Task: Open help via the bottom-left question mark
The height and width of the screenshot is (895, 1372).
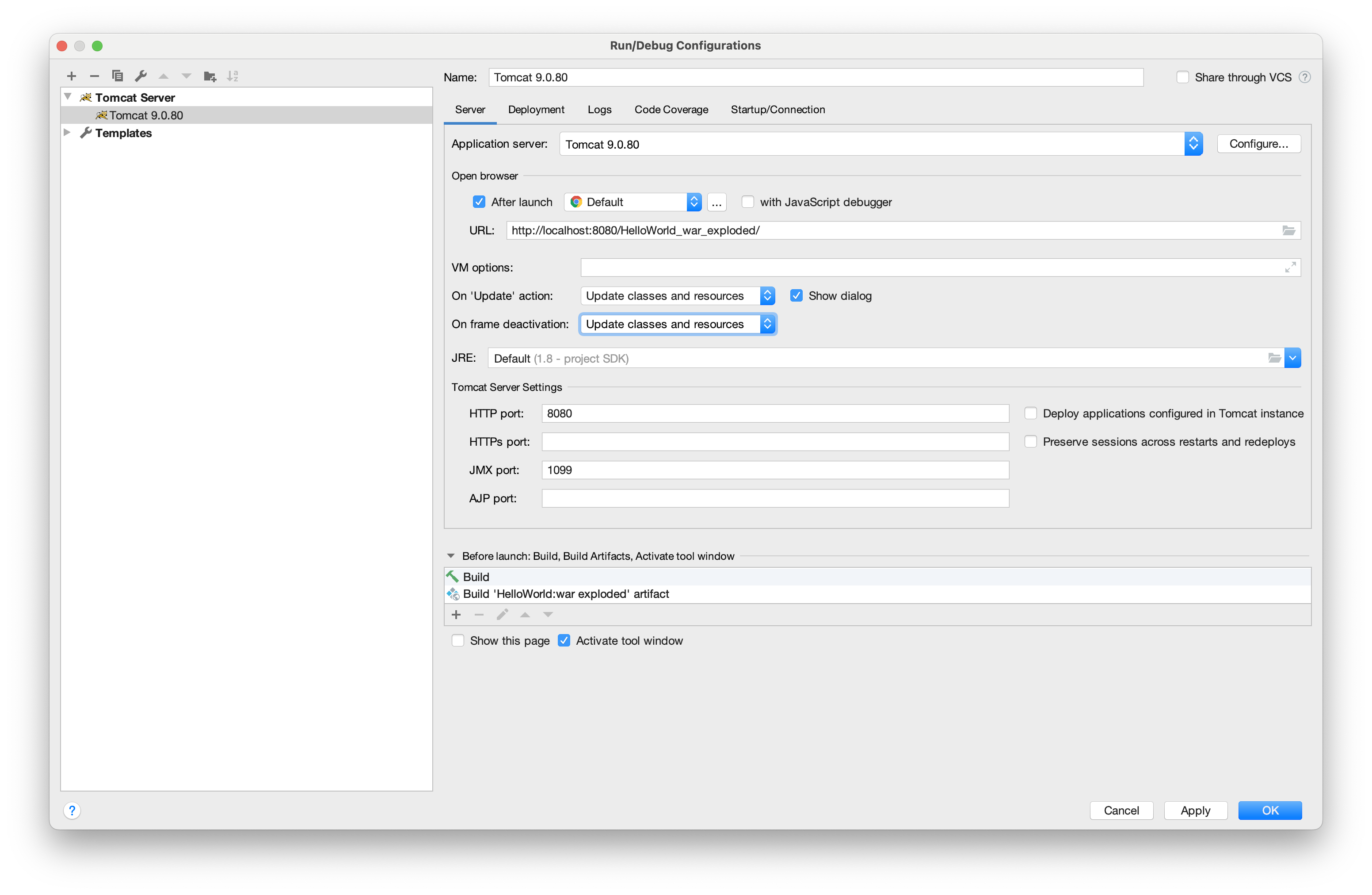Action: point(72,811)
